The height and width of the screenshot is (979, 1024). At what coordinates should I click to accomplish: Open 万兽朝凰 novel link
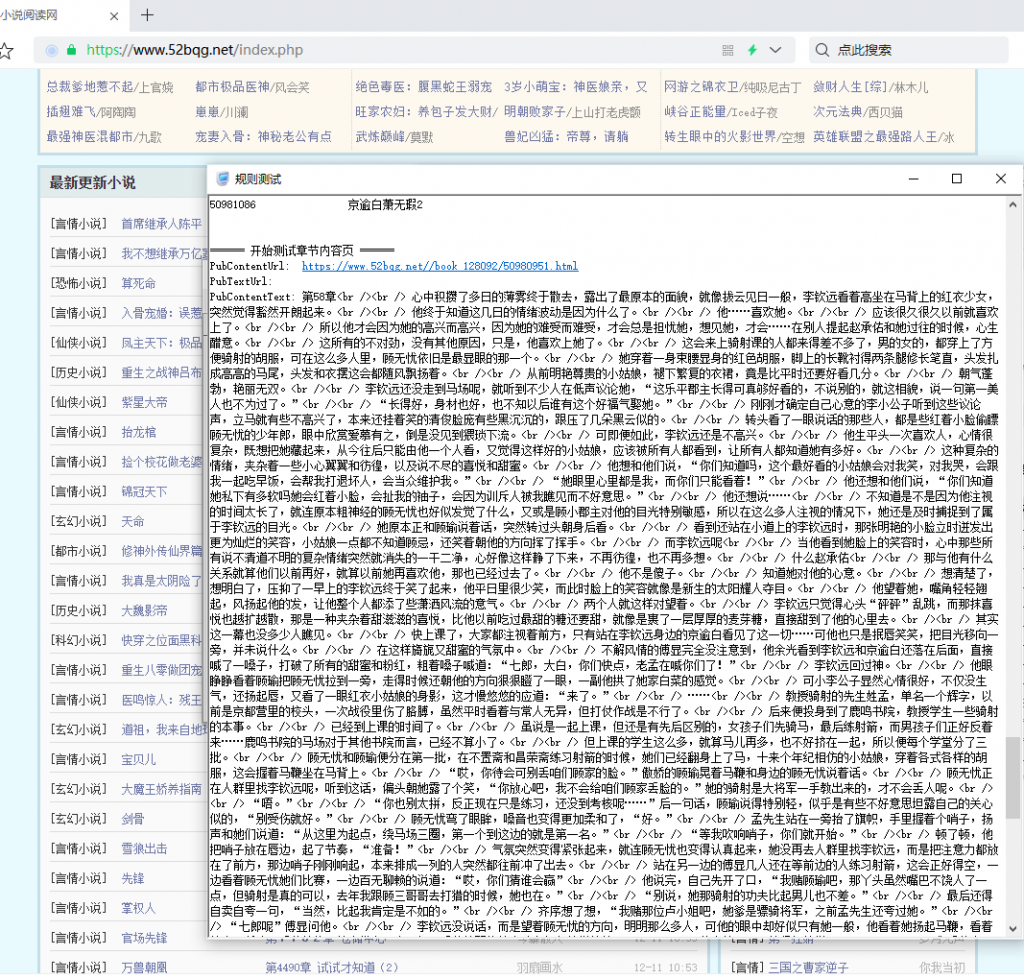144,967
